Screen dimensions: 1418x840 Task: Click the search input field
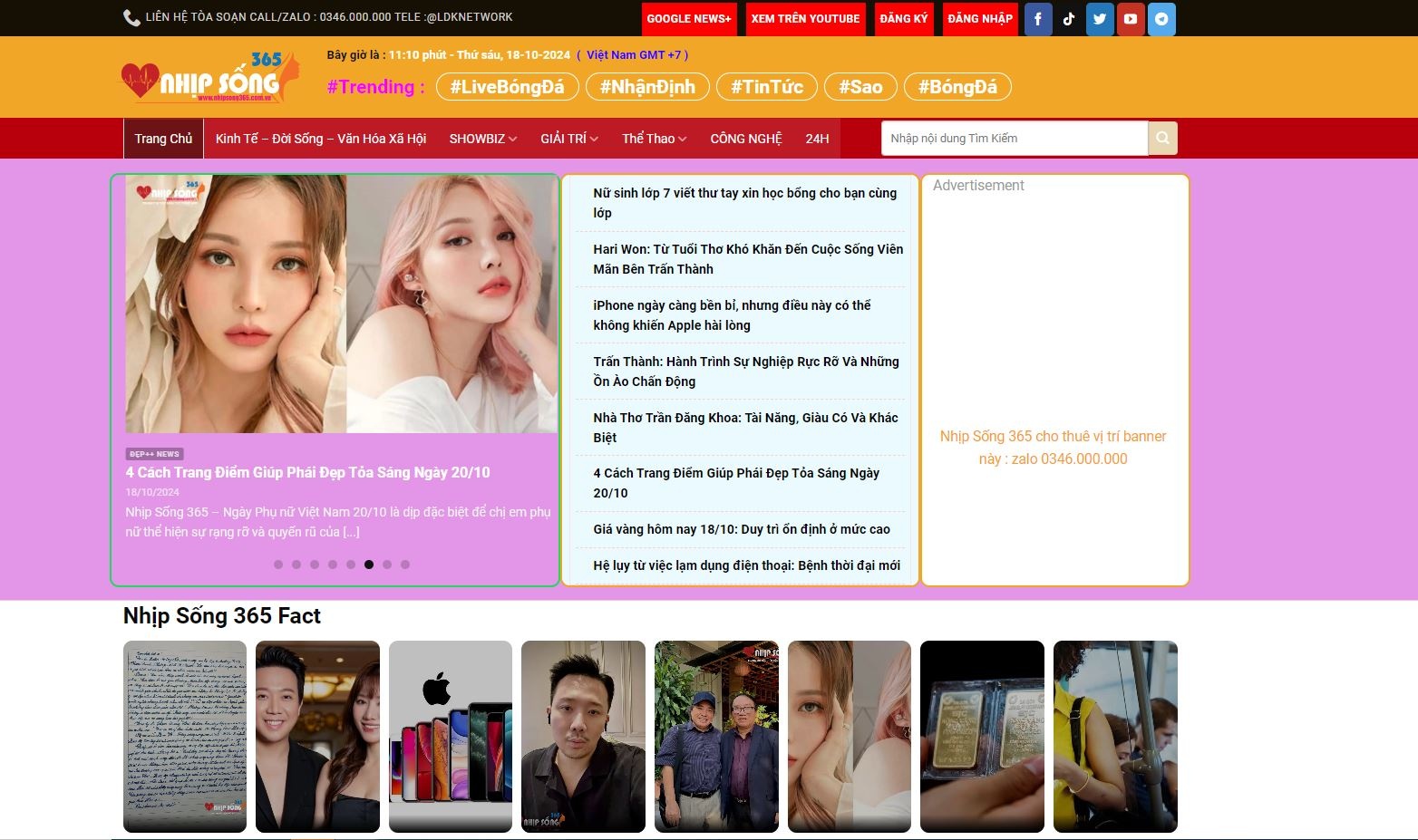1014,139
